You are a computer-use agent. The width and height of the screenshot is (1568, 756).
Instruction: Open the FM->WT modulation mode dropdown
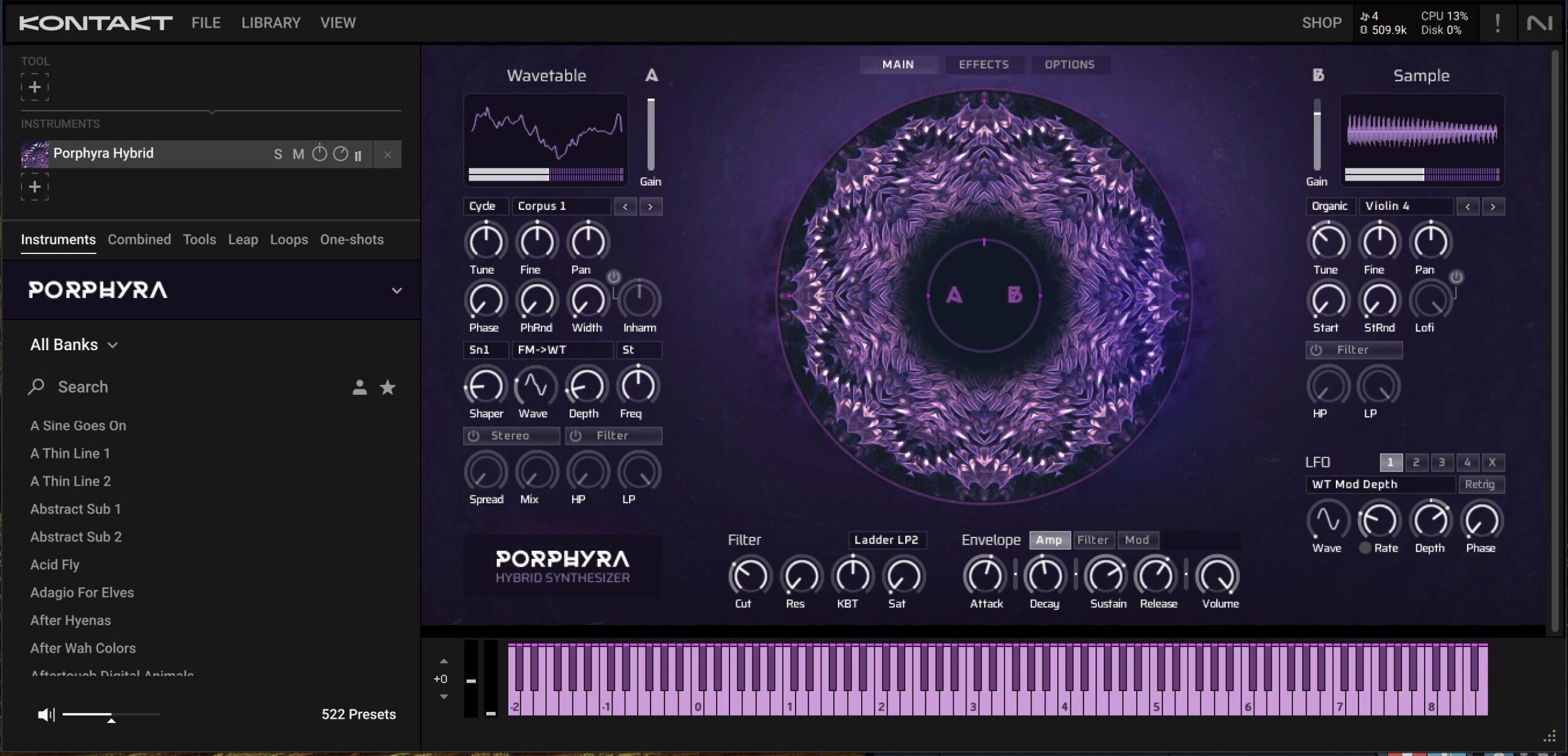click(x=563, y=350)
